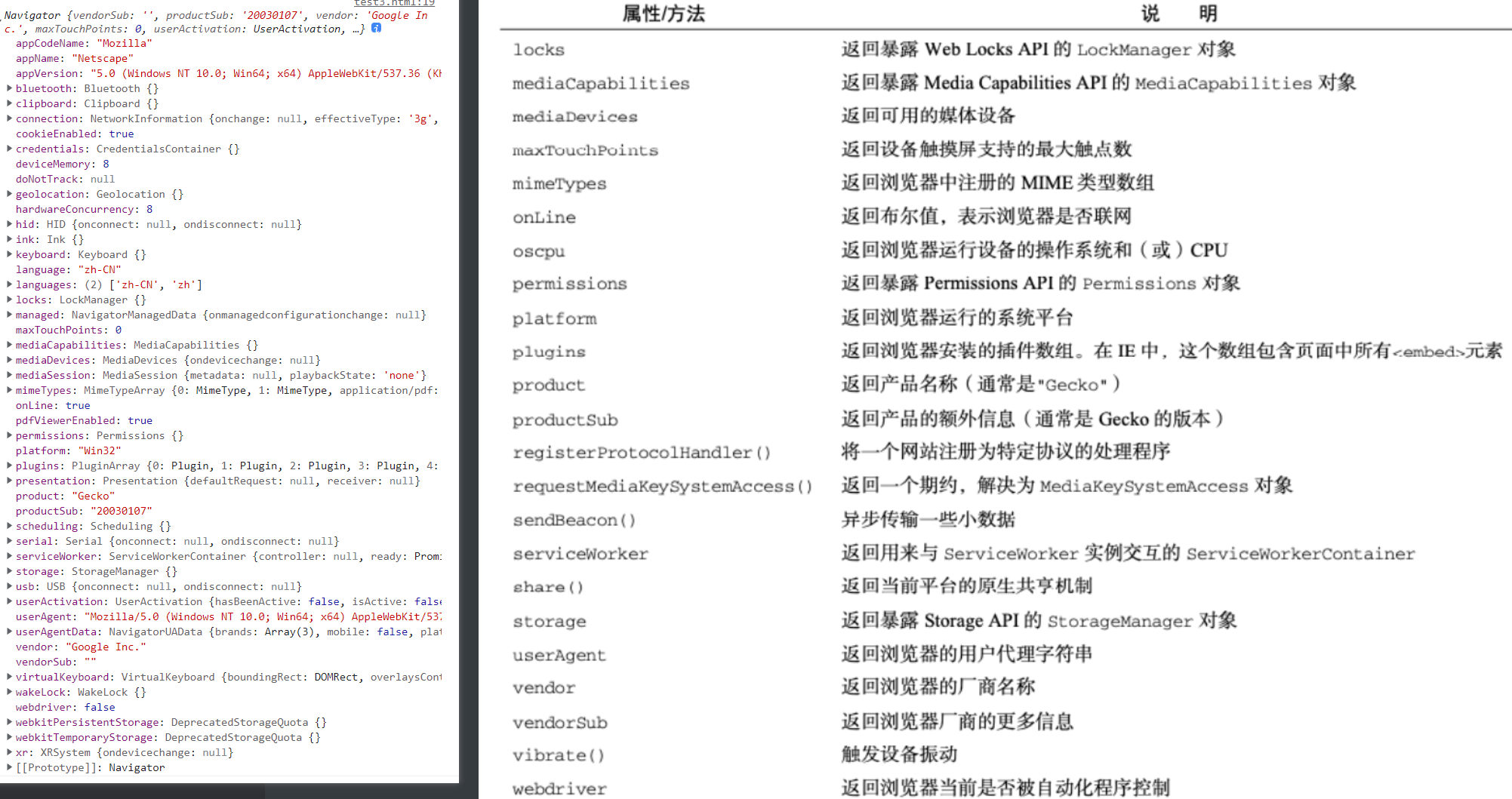This screenshot has height=799, width=1512.
Task: Expand userAgentData: NavigatorUAData entry
Action: coord(9,632)
